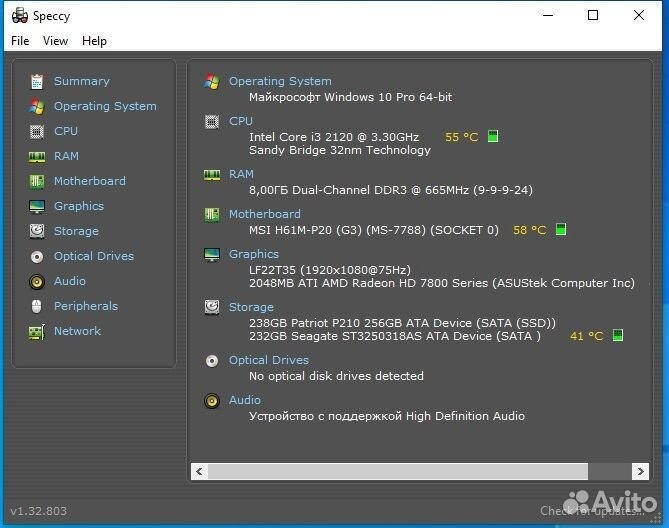This screenshot has width=669, height=528.
Task: Click the Storage hard drive icon in sidebar
Action: pos(37,231)
